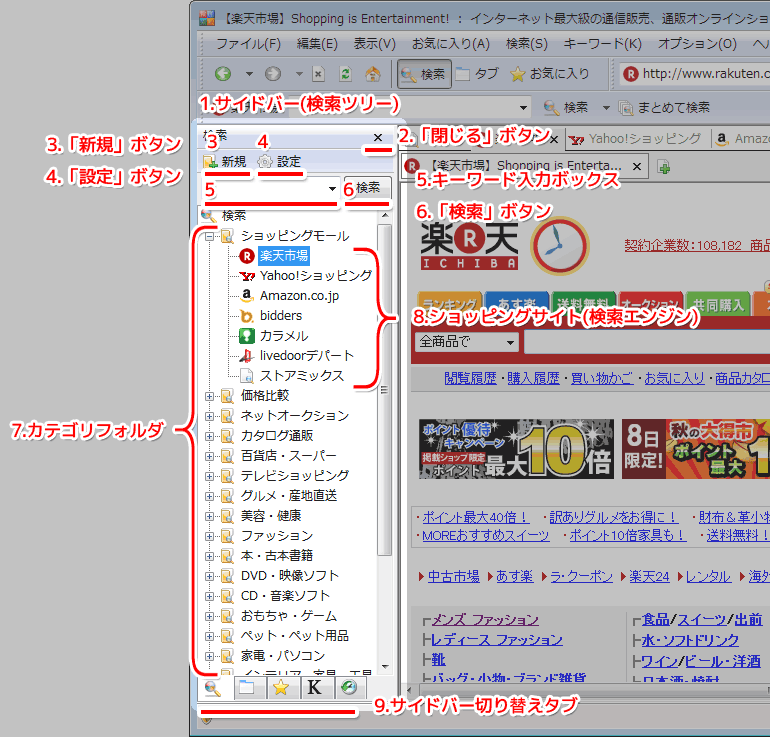Open dropdown arrow beside toolbar 検索

pos(606,107)
